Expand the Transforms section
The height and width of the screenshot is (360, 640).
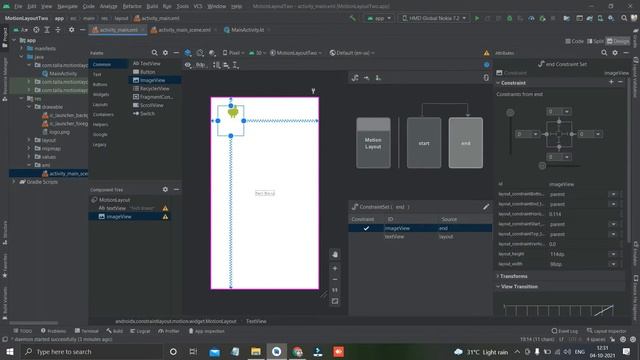[498, 276]
